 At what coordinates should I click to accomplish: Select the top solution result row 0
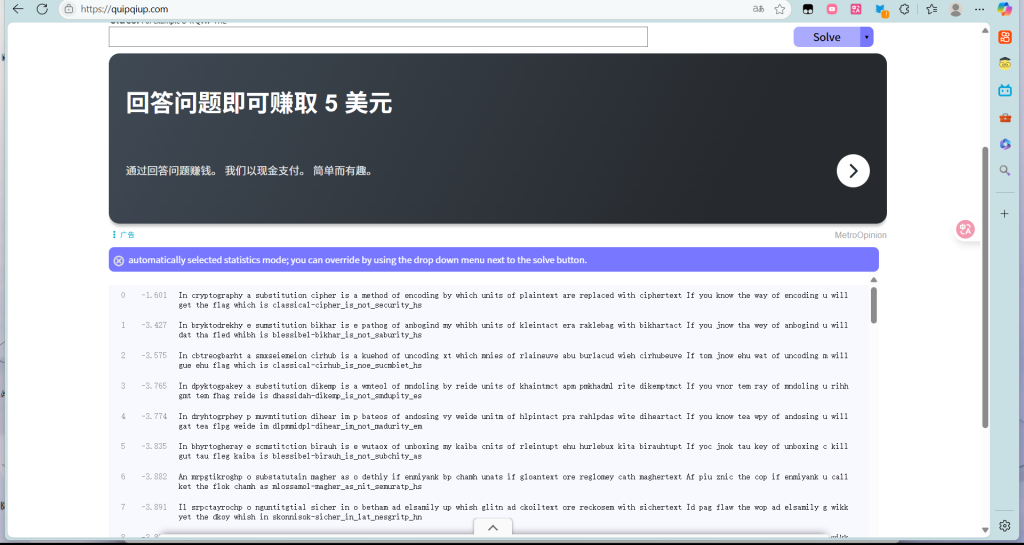[510, 300]
